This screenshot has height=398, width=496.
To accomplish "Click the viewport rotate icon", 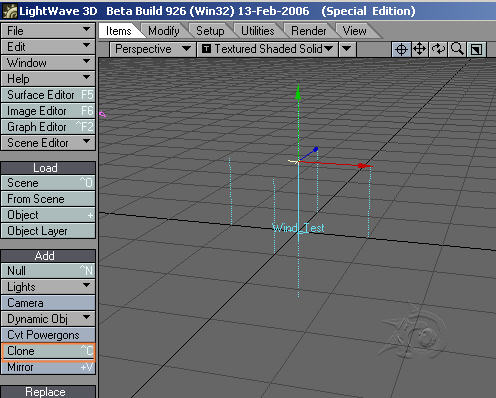I will point(438,49).
